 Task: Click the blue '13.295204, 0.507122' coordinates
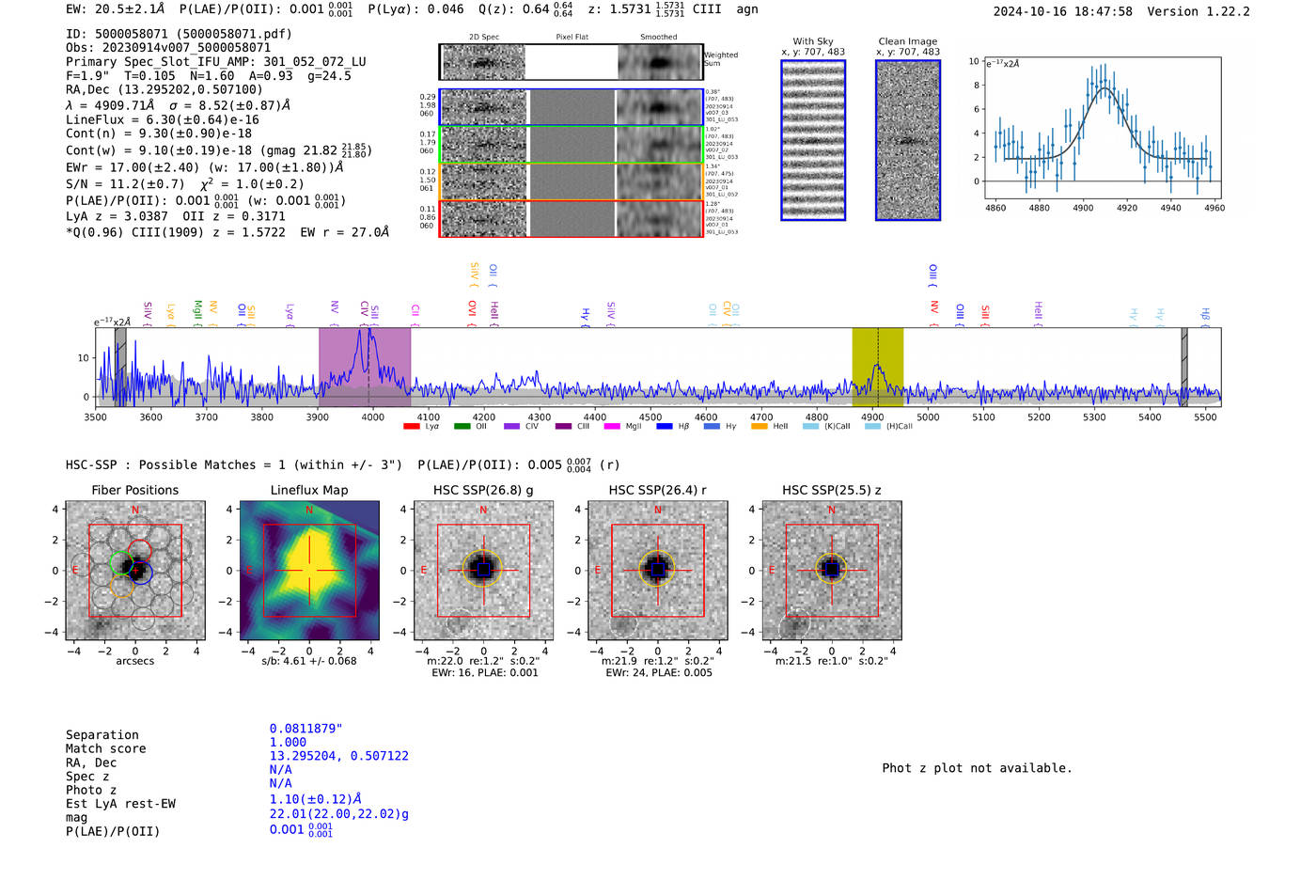coord(338,756)
